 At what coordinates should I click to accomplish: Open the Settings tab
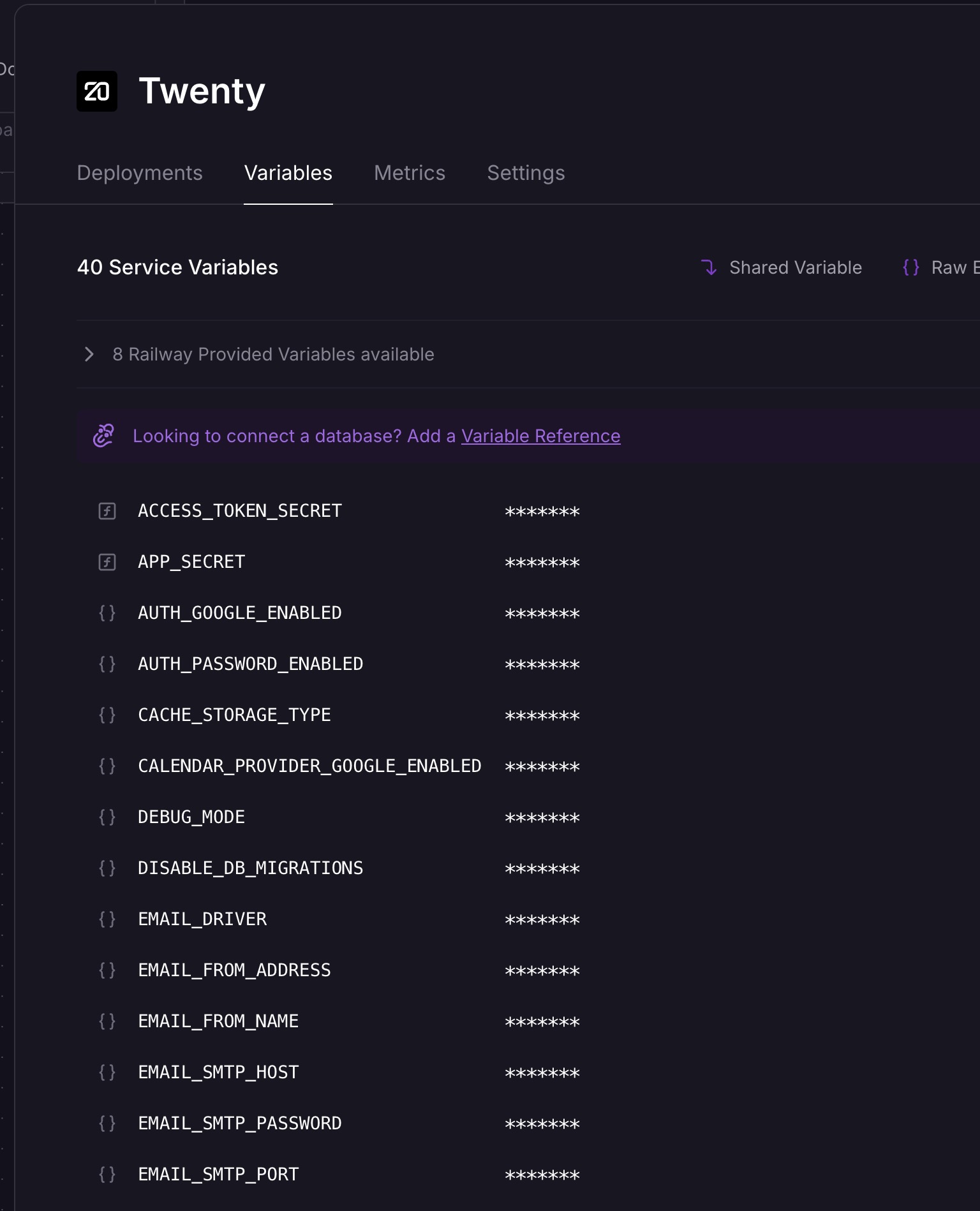(526, 173)
